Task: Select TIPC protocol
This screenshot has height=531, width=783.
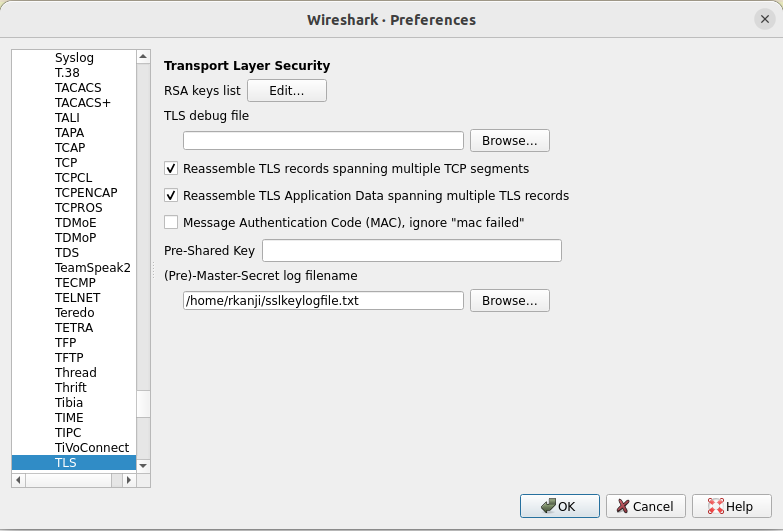Action: tap(74, 432)
